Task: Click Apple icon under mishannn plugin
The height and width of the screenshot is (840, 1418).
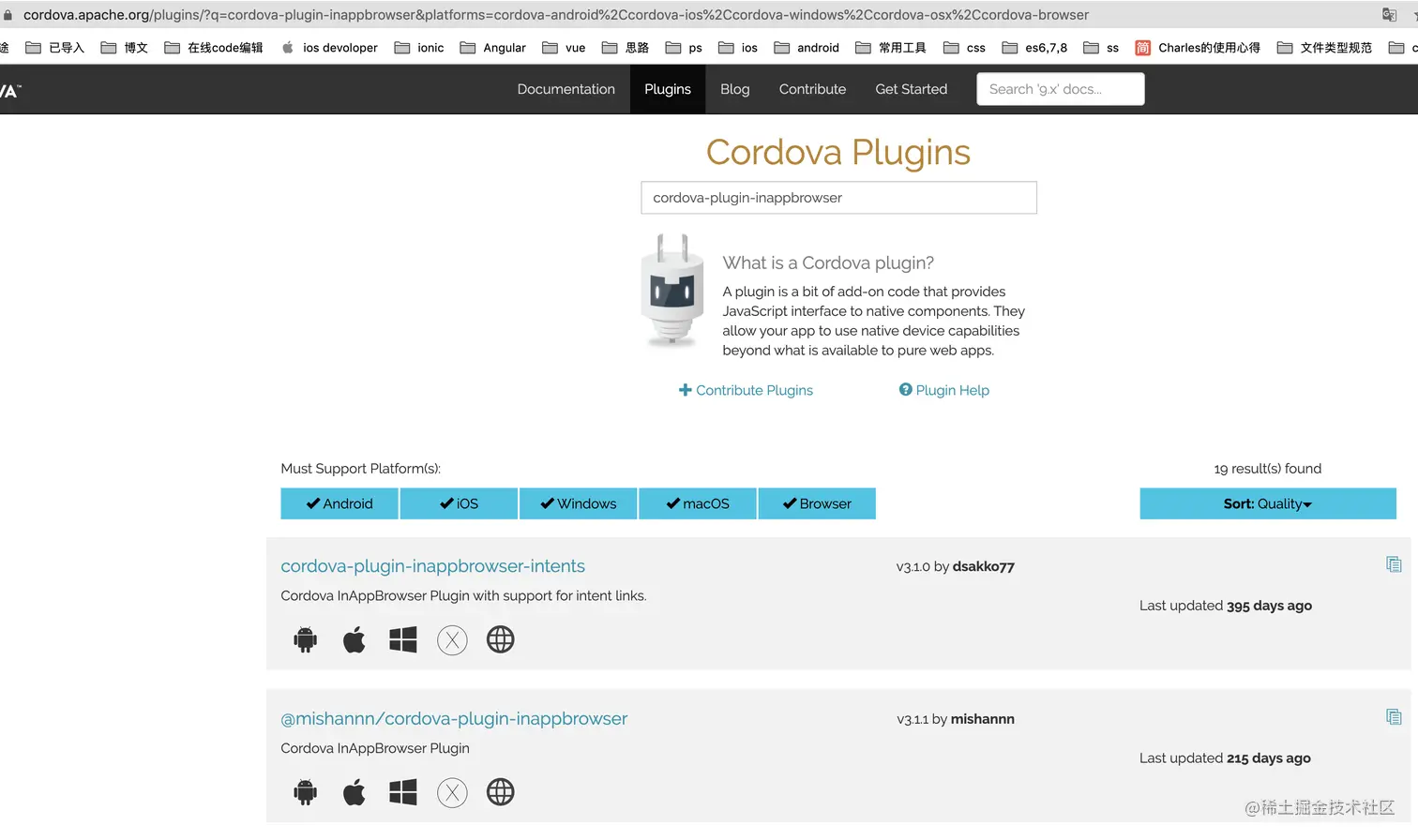Action: [x=354, y=792]
